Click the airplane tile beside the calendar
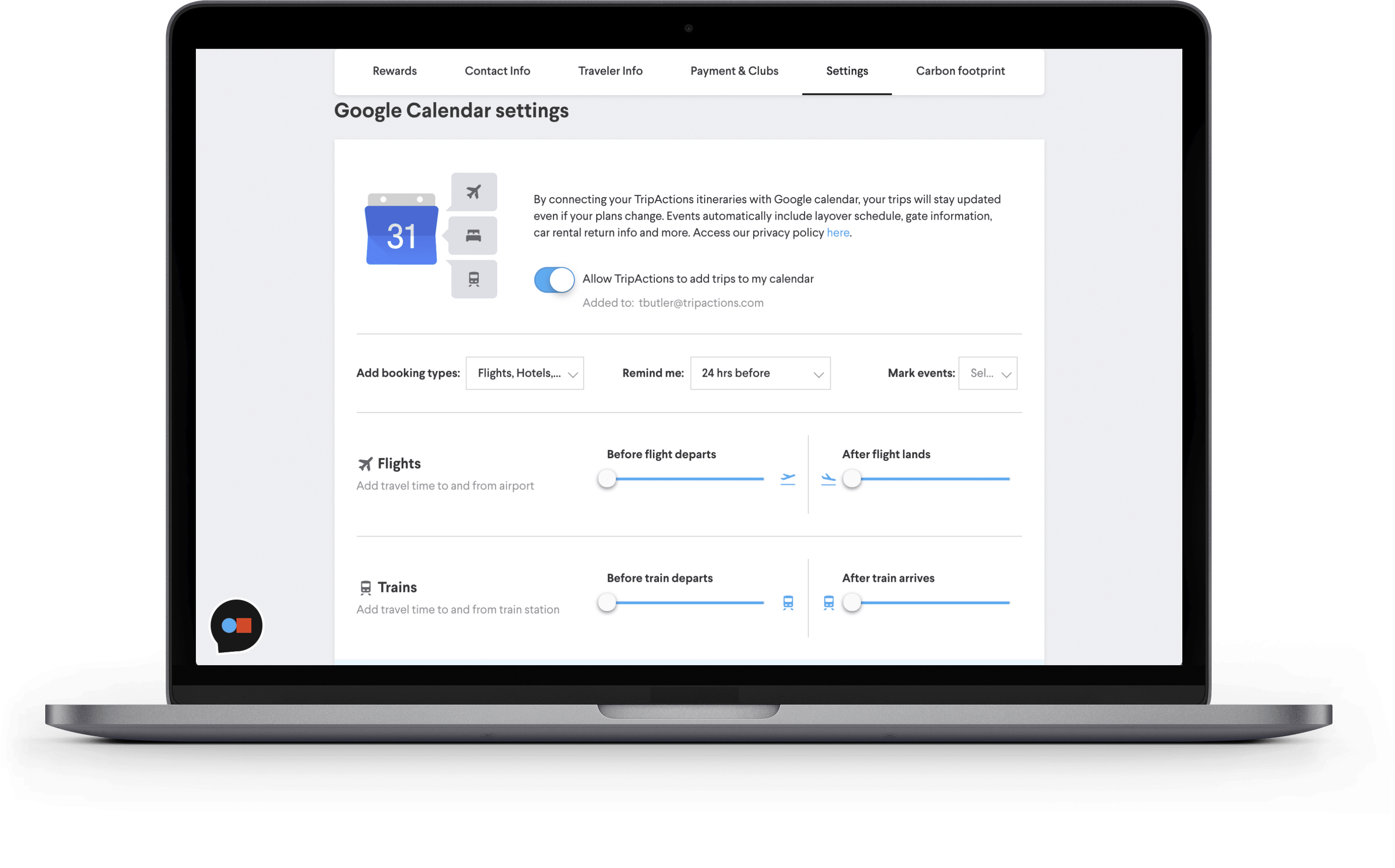 pyautogui.click(x=474, y=192)
